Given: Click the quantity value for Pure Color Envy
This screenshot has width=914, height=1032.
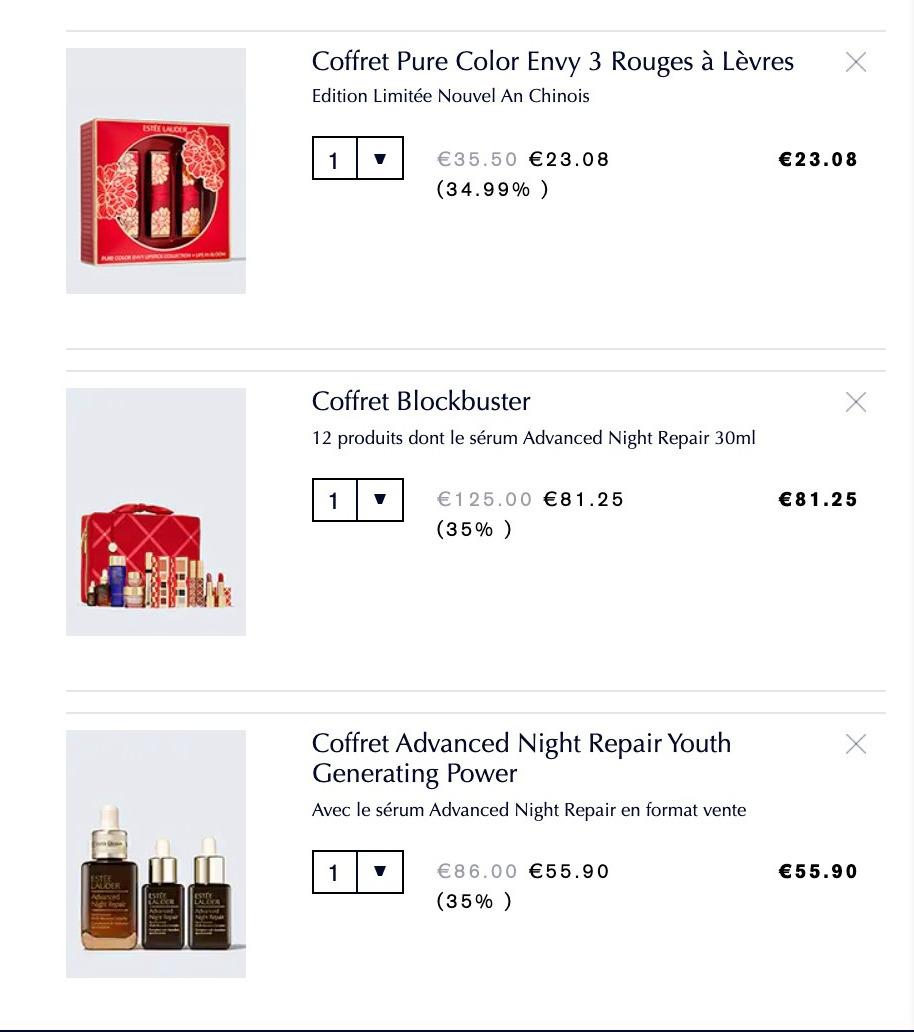Looking at the screenshot, I should point(334,158).
